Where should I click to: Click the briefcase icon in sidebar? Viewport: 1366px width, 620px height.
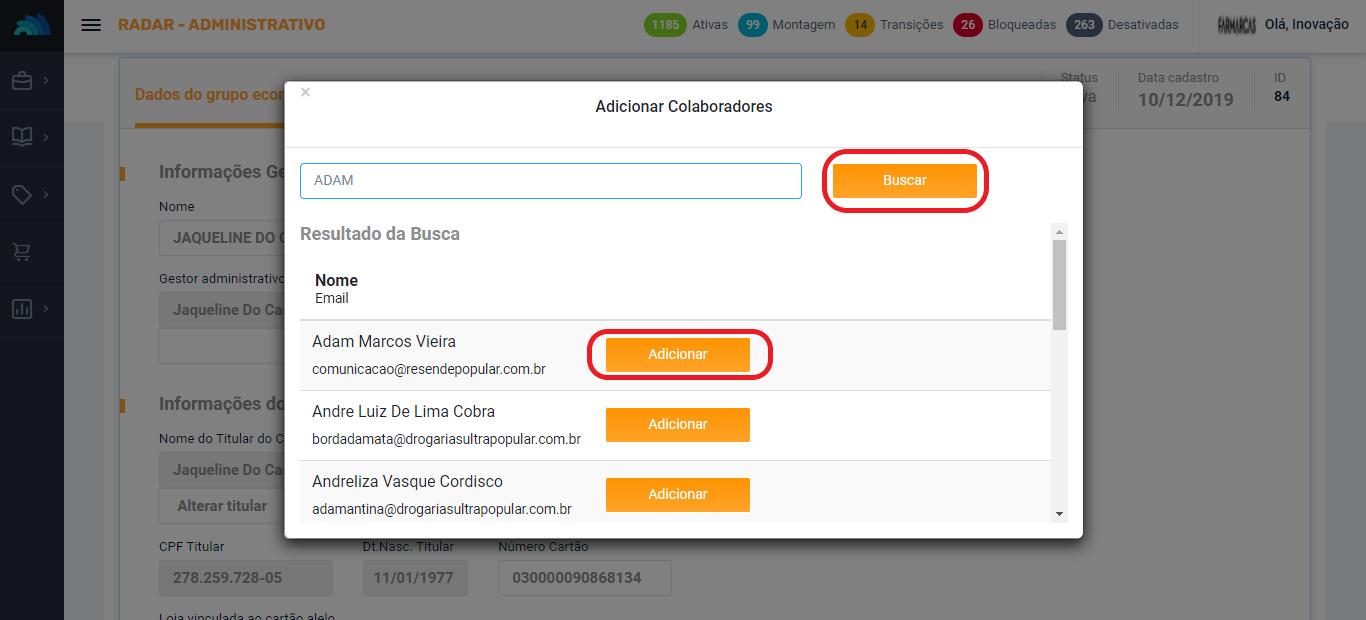[x=22, y=81]
